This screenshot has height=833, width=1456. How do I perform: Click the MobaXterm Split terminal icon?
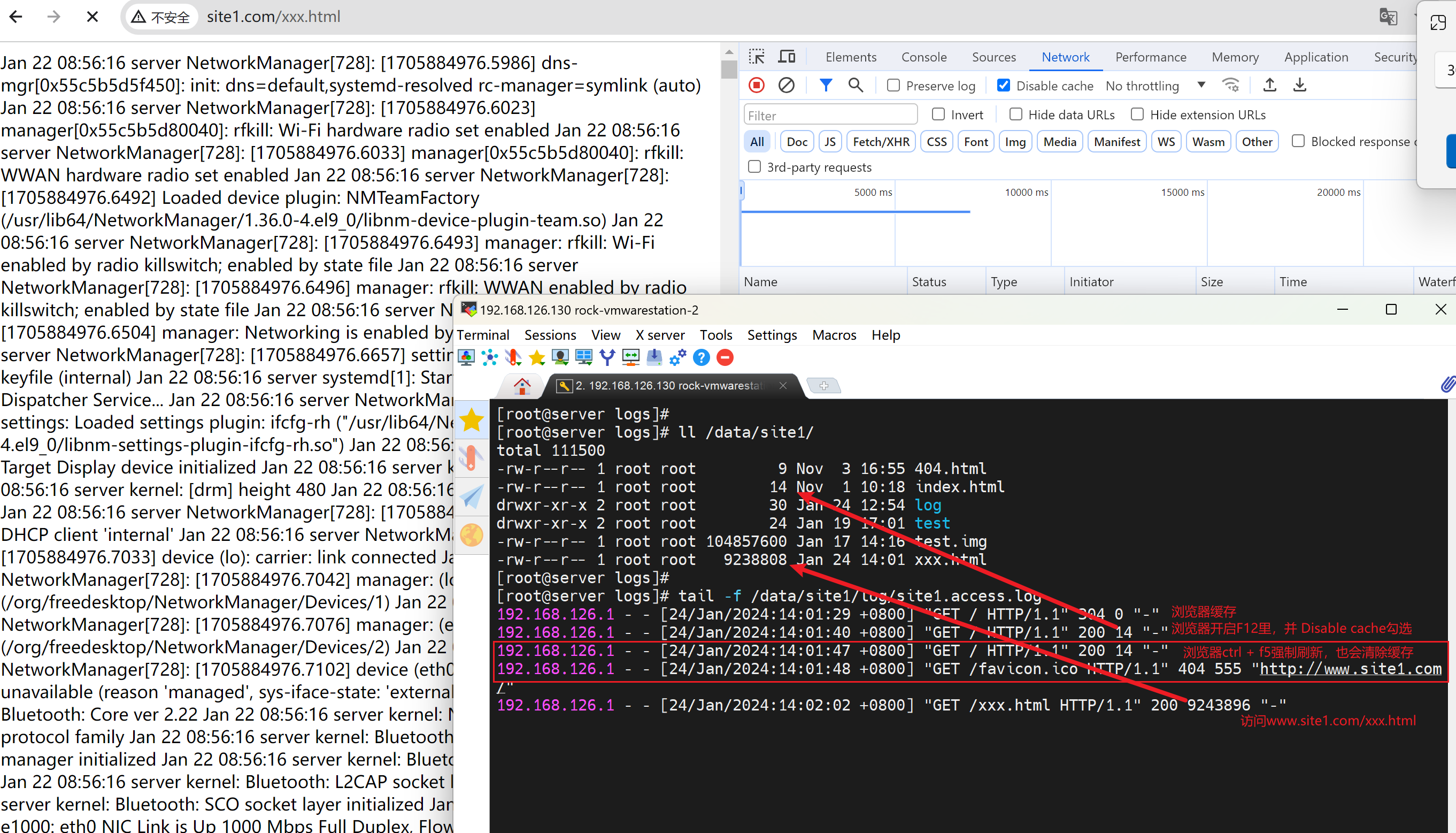(x=584, y=357)
